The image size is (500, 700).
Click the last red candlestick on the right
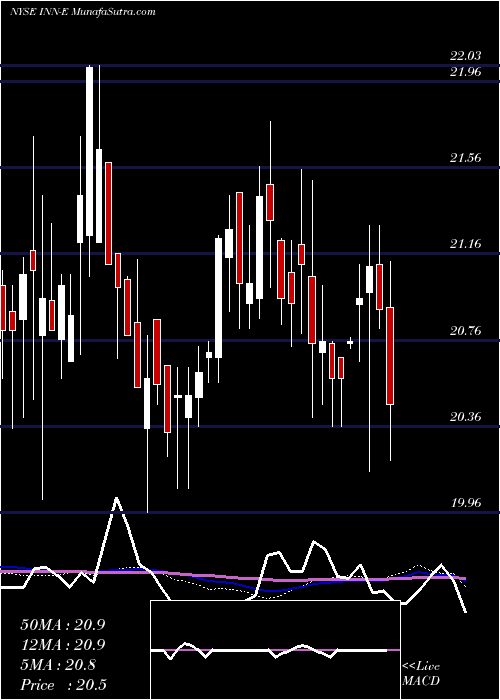point(390,356)
